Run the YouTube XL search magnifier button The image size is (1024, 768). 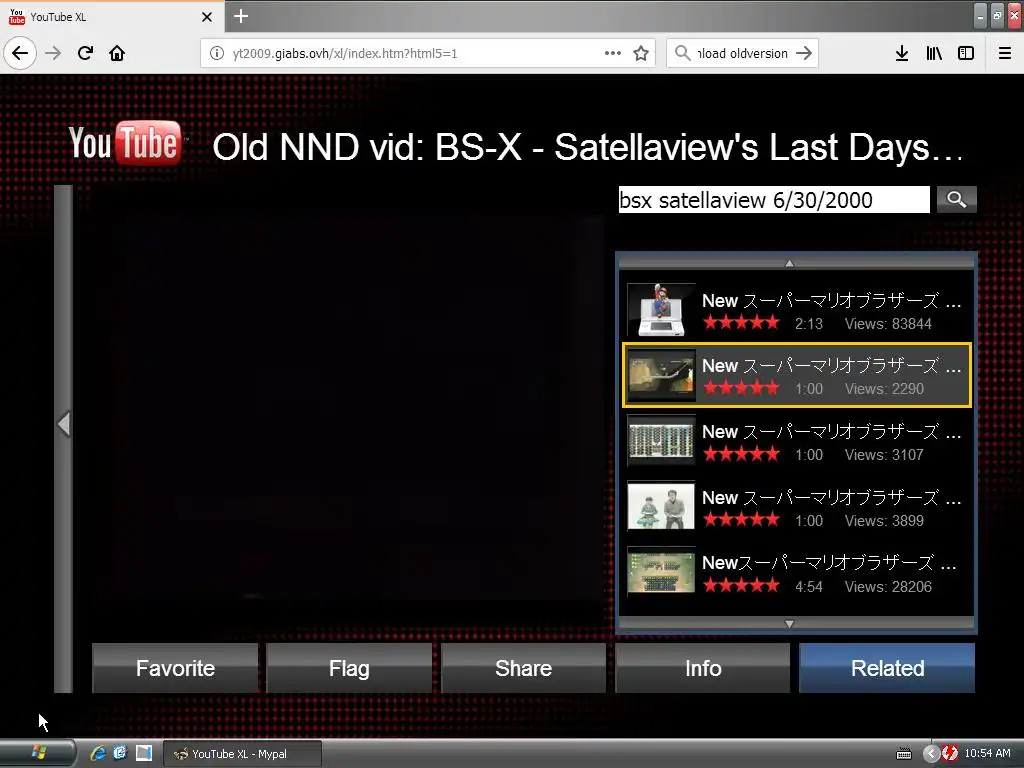point(957,199)
